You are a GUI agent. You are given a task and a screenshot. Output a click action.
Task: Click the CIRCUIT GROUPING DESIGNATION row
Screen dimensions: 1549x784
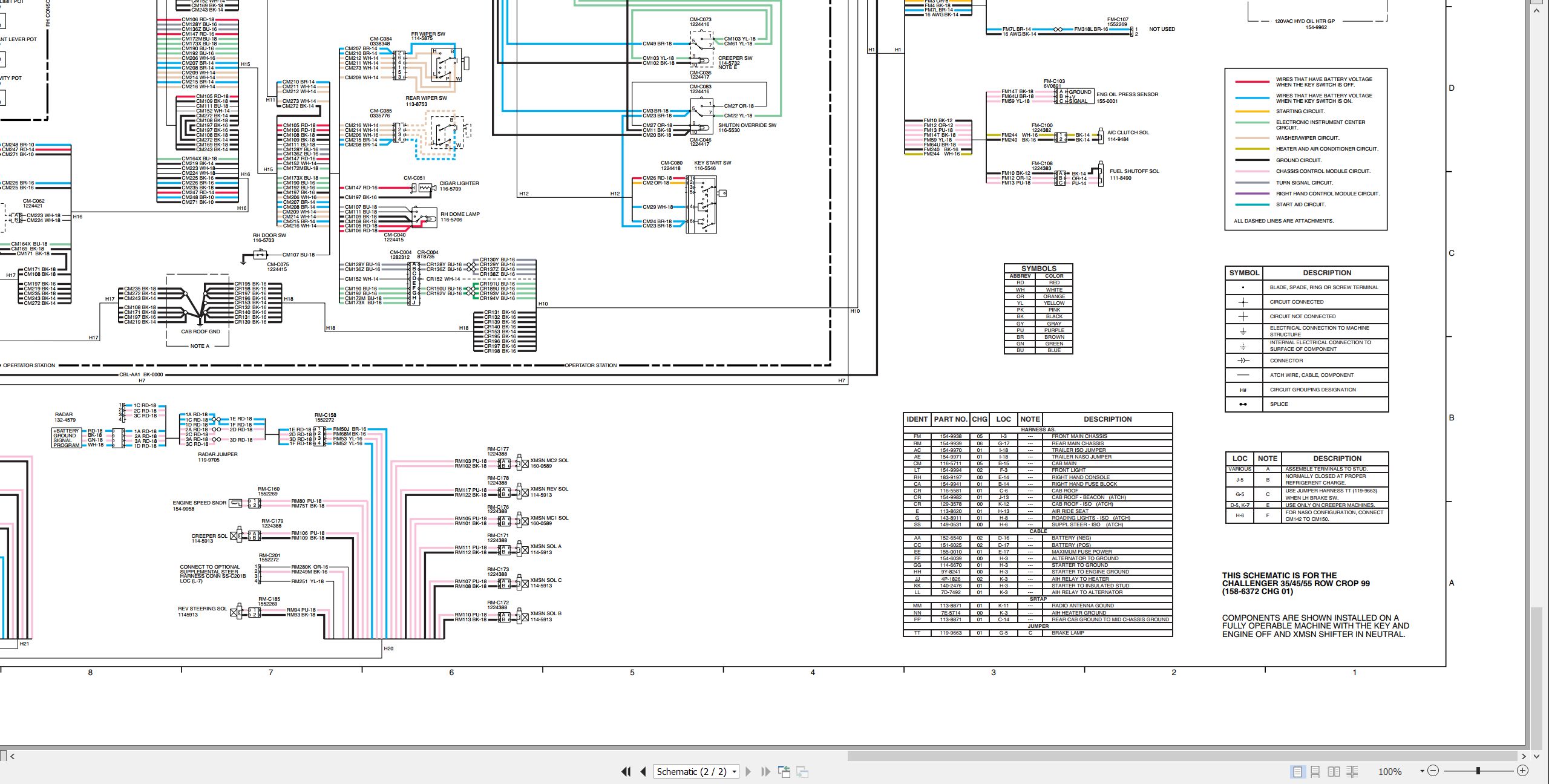coord(1306,390)
